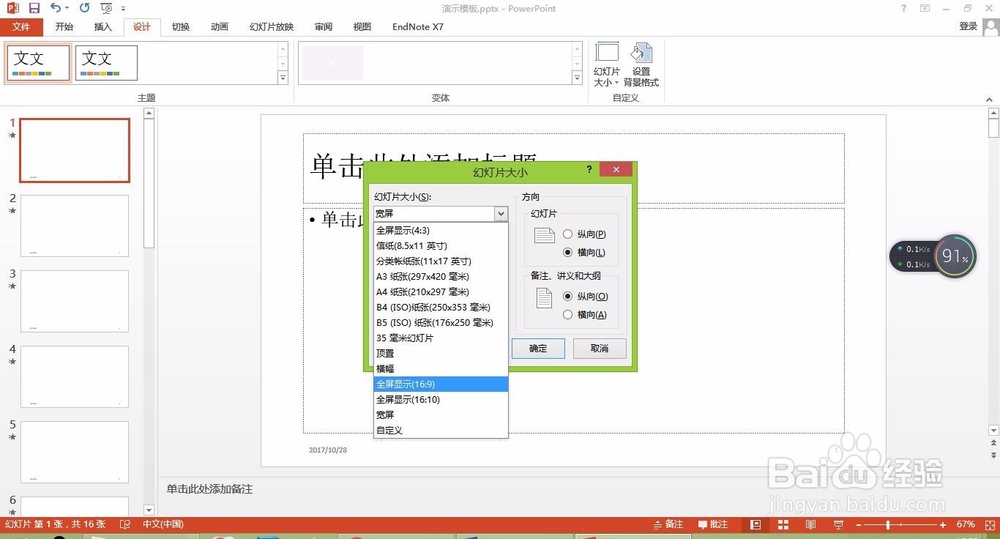Choose 全屏显示(4:3) from the size list

(x=441, y=230)
